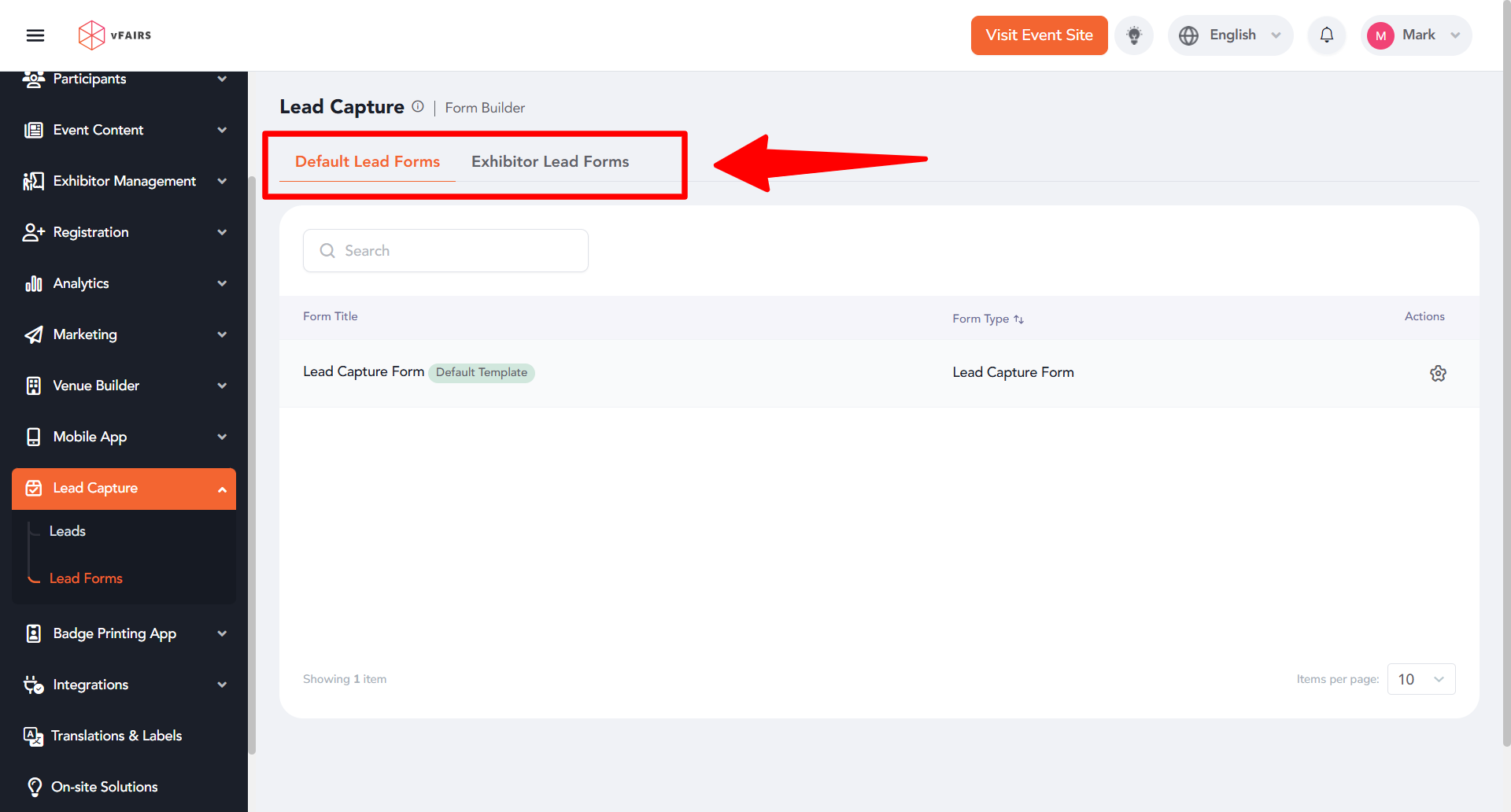Click Visit Event Site button

(x=1039, y=35)
